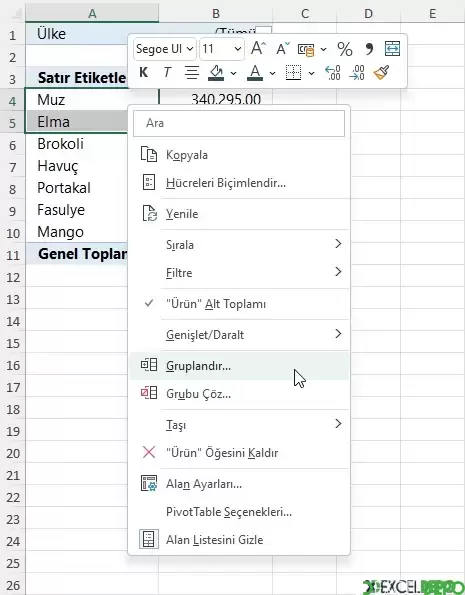Image resolution: width=465 pixels, height=595 pixels.
Task: Toggle the "Ürün" Alt Toplamı checkmark
Action: pyautogui.click(x=150, y=303)
